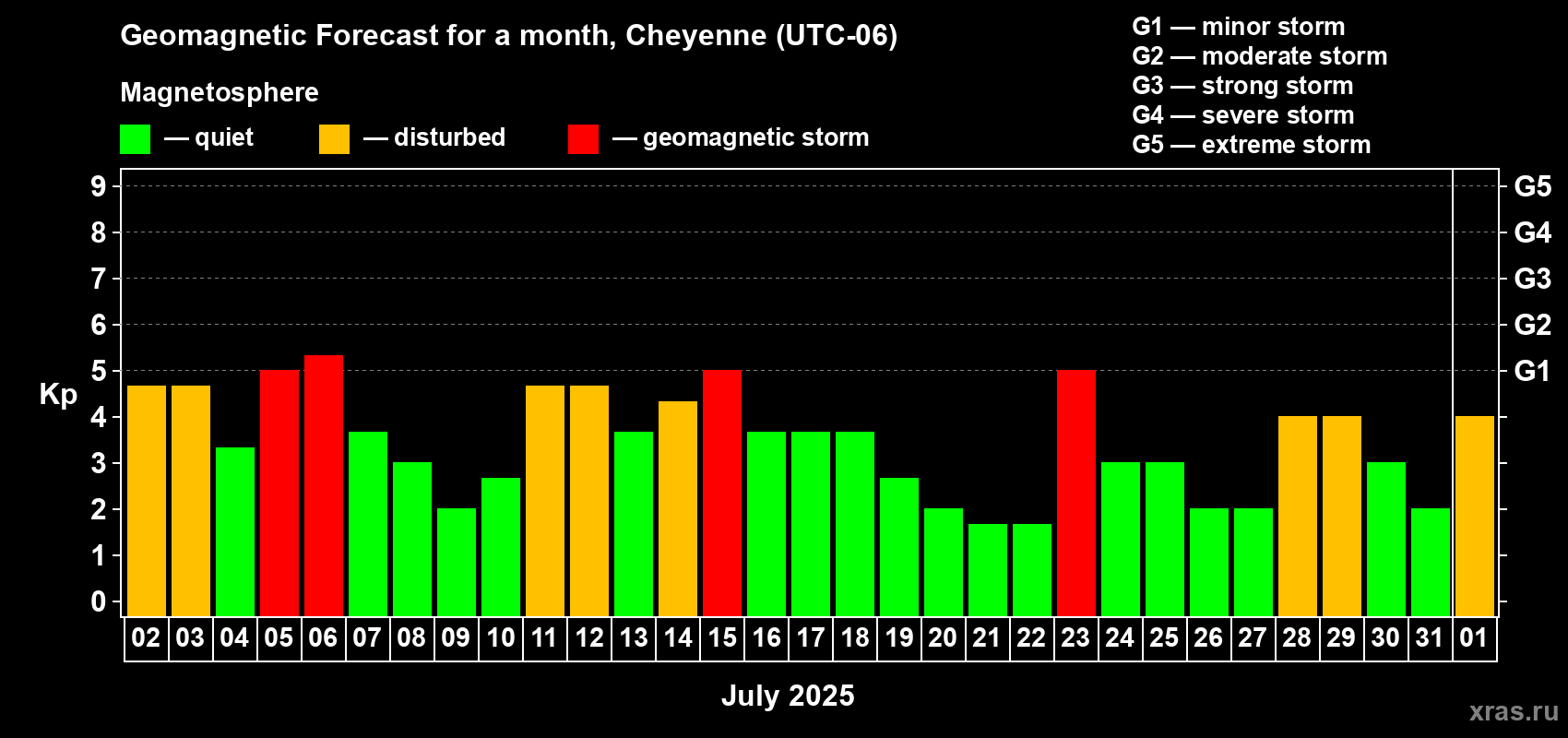Click the orange disturbed legend swatch
The height and width of the screenshot is (738, 1568).
(x=334, y=139)
